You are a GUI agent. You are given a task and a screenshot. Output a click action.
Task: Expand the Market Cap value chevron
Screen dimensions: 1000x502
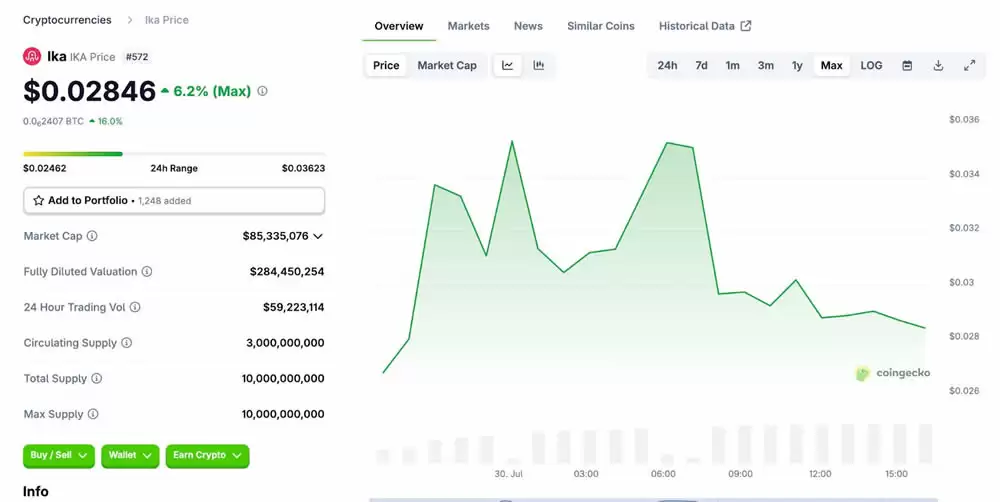[x=318, y=237]
